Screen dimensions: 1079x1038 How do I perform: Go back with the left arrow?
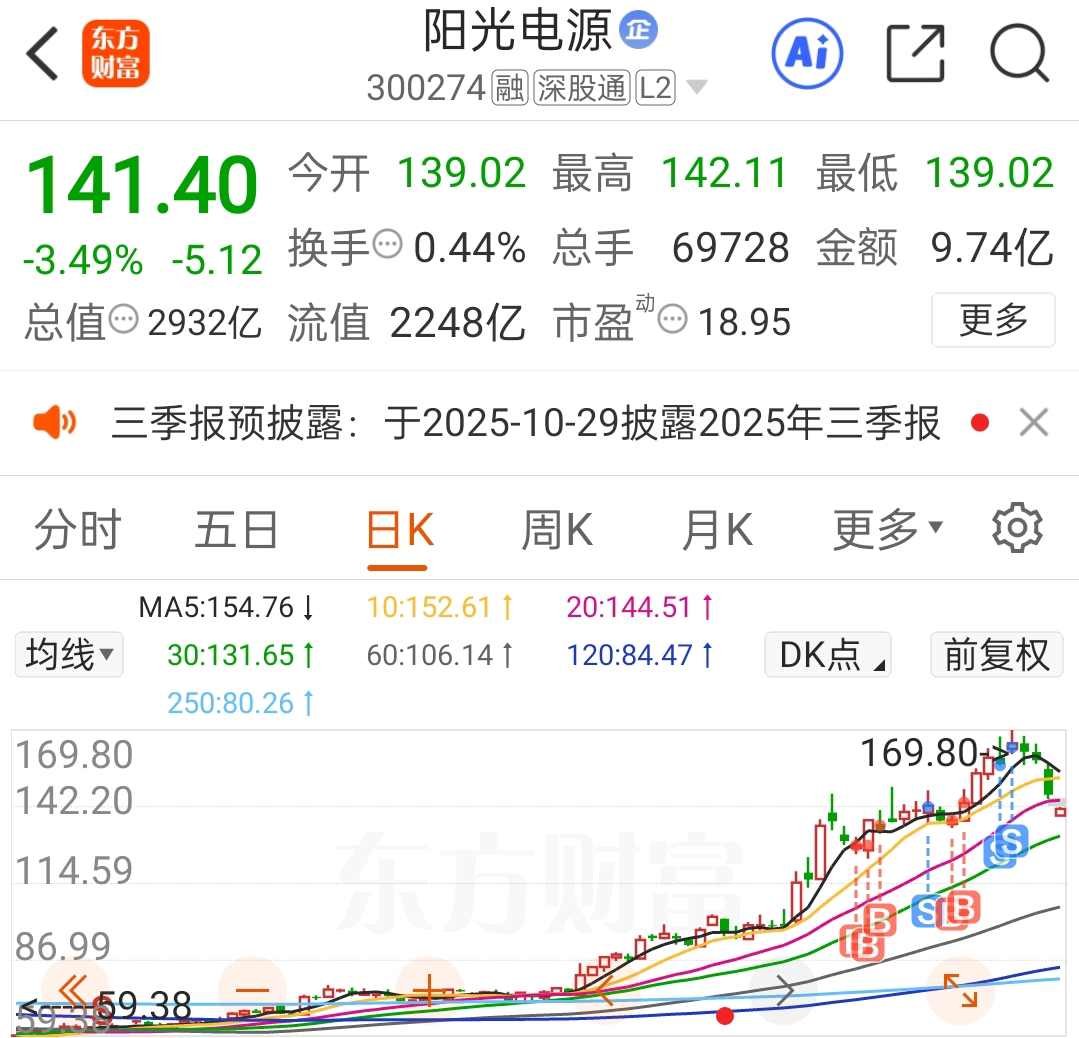pyautogui.click(x=43, y=54)
